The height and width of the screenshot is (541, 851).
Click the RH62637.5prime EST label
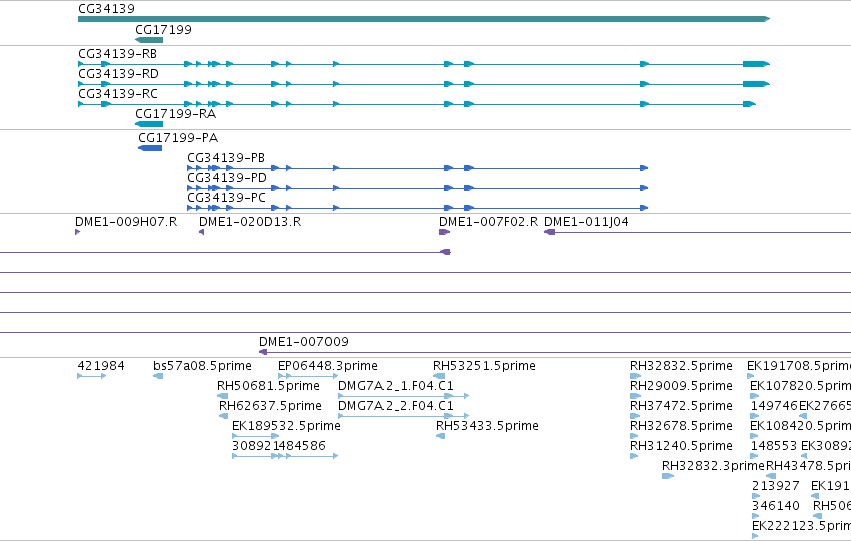click(x=270, y=405)
